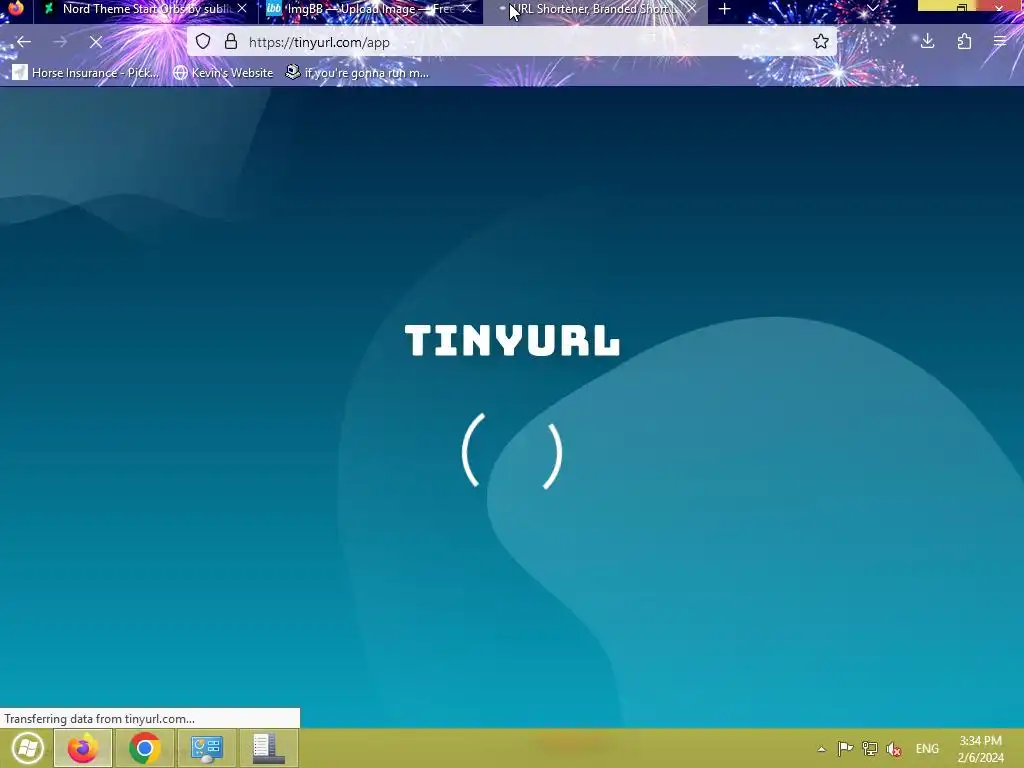This screenshot has width=1024, height=768.
Task: Open a new browser tab
Action: point(724,9)
